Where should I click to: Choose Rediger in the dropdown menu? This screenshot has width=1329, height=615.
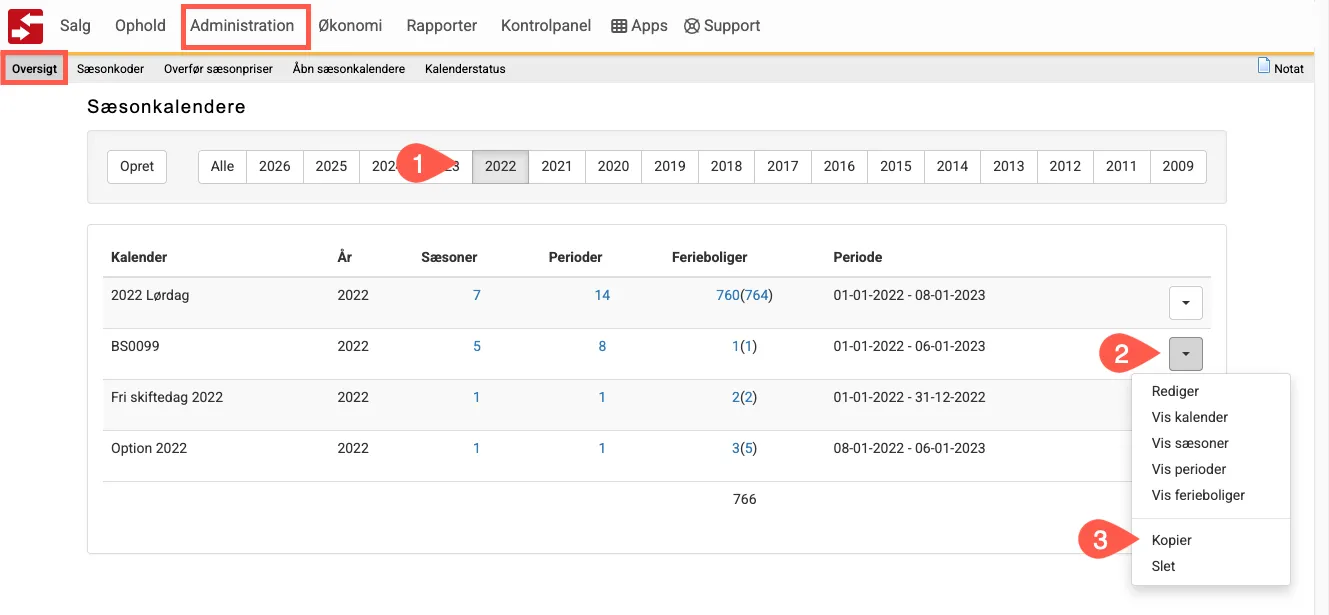[x=1175, y=391]
